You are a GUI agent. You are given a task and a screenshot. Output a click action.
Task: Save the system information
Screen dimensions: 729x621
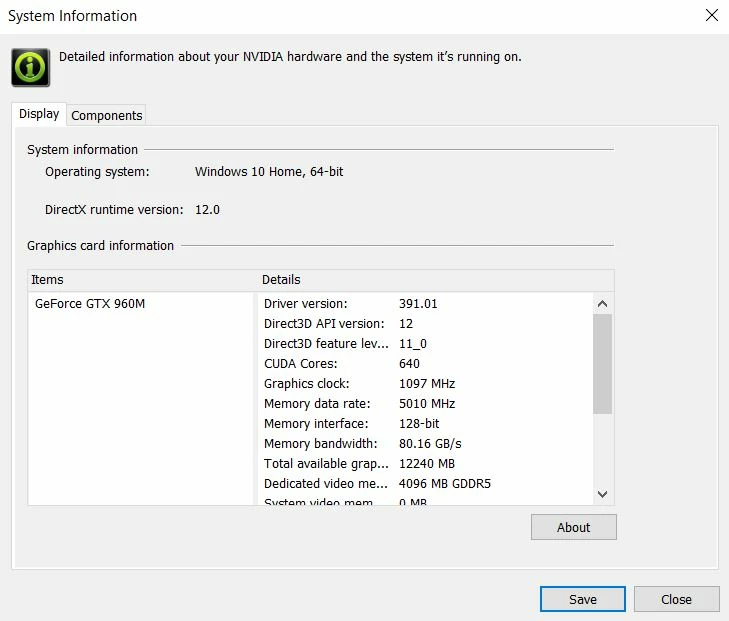[x=583, y=599]
